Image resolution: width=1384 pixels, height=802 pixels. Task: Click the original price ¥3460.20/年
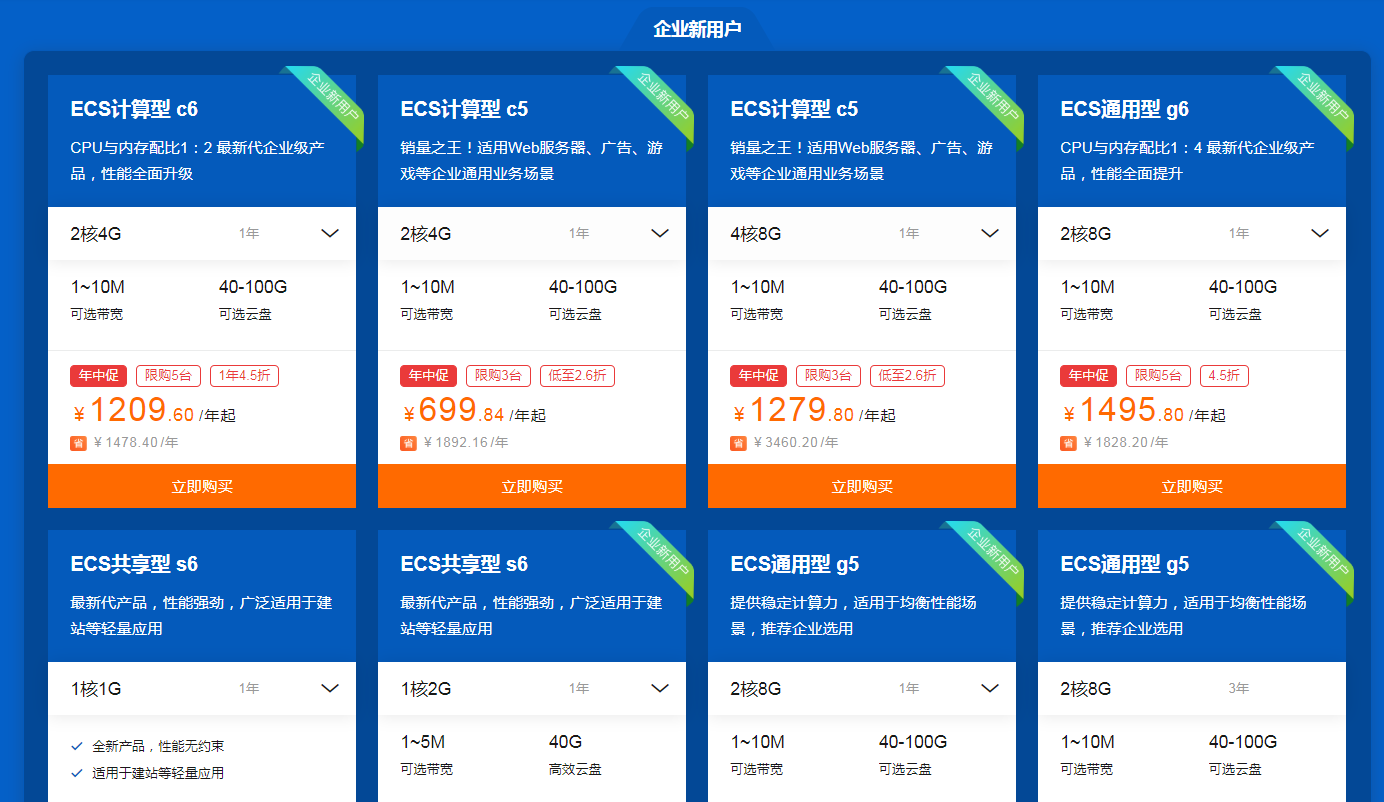point(796,443)
